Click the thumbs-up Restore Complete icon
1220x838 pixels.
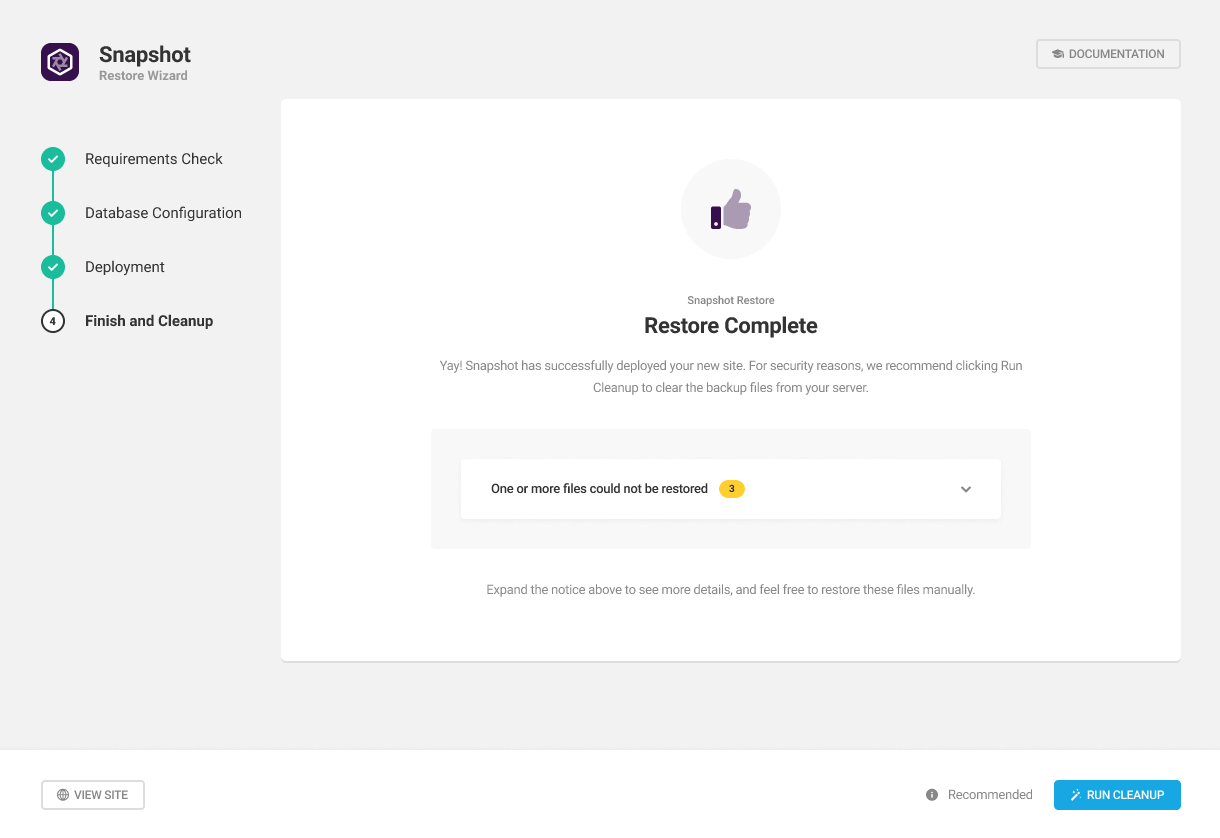(x=731, y=209)
